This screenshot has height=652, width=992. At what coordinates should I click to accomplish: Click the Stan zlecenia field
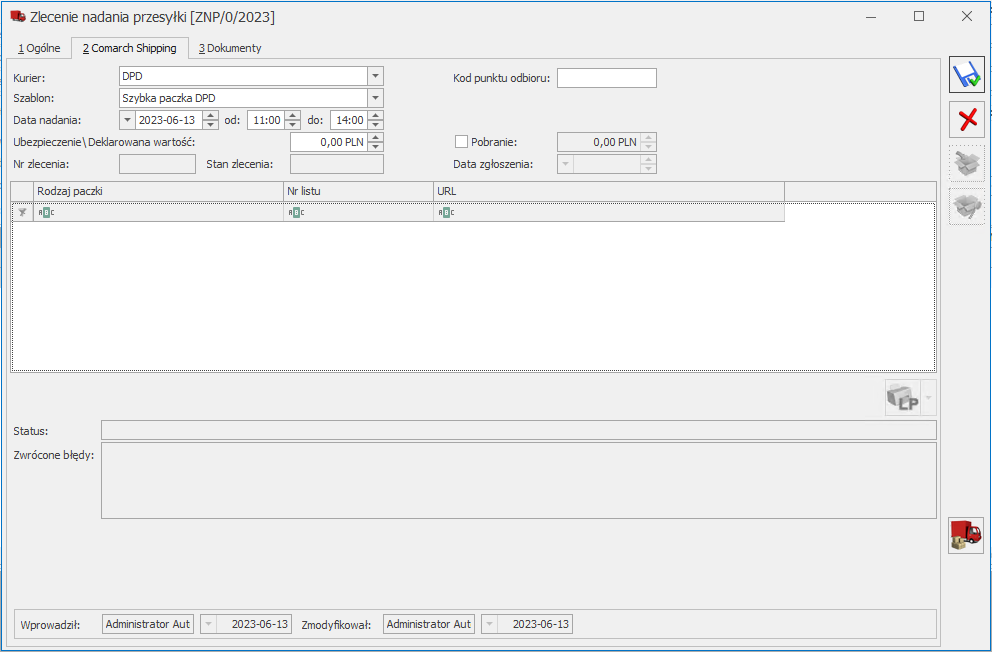pyautogui.click(x=337, y=164)
